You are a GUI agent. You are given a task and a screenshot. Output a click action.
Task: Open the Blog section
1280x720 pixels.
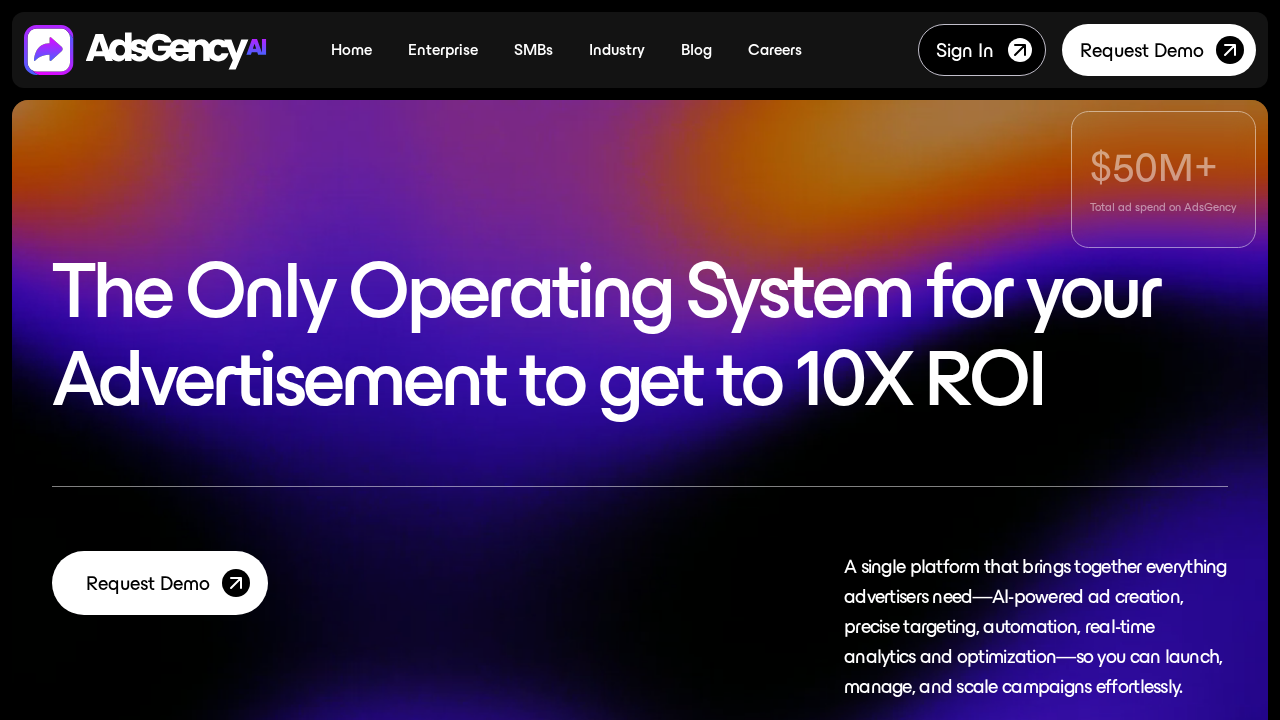tap(696, 49)
